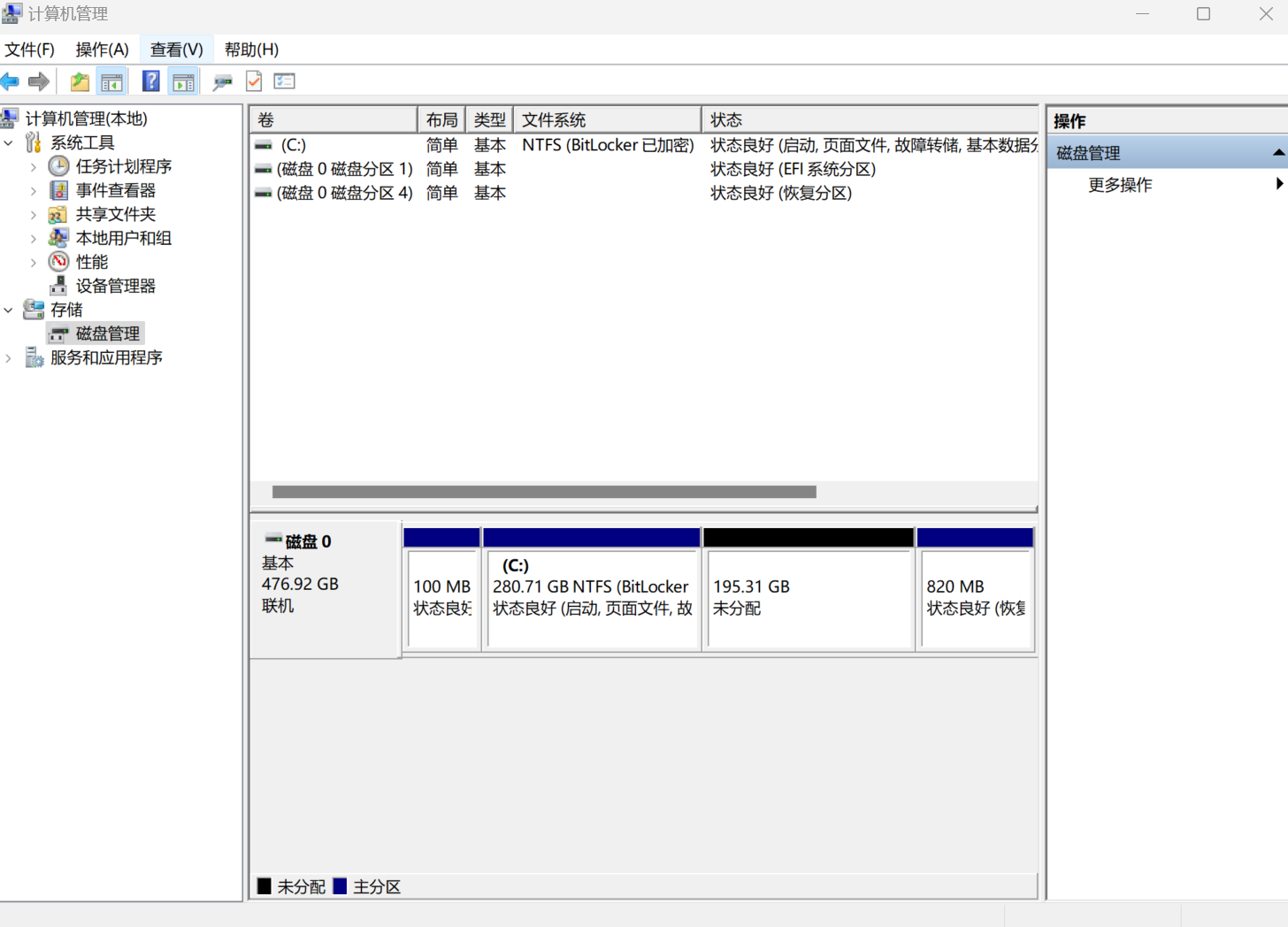This screenshot has width=1288, height=927.
Task: Click the Up one level folder icon
Action: coord(80,82)
